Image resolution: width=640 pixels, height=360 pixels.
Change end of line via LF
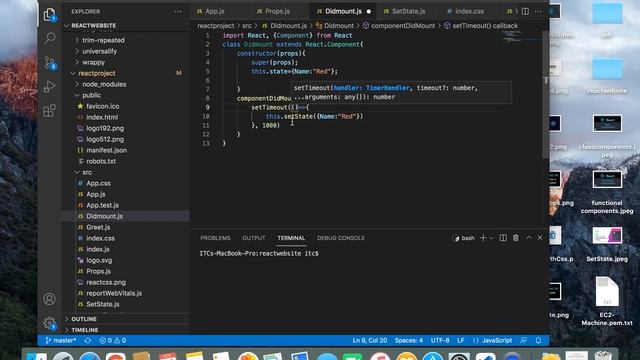tap(460, 340)
